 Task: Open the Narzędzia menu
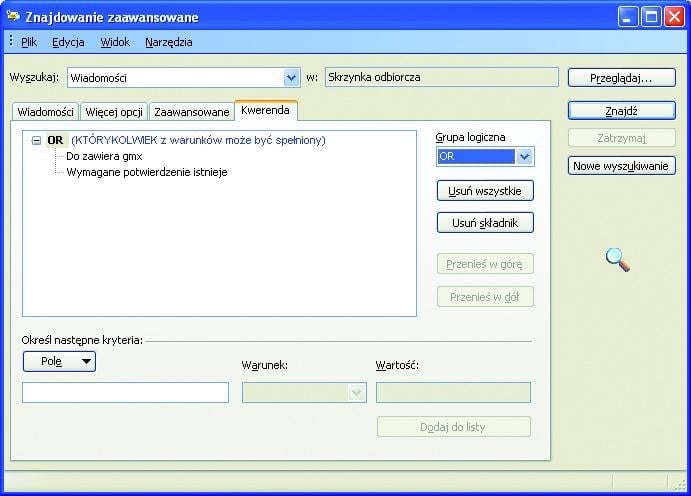[x=168, y=42]
